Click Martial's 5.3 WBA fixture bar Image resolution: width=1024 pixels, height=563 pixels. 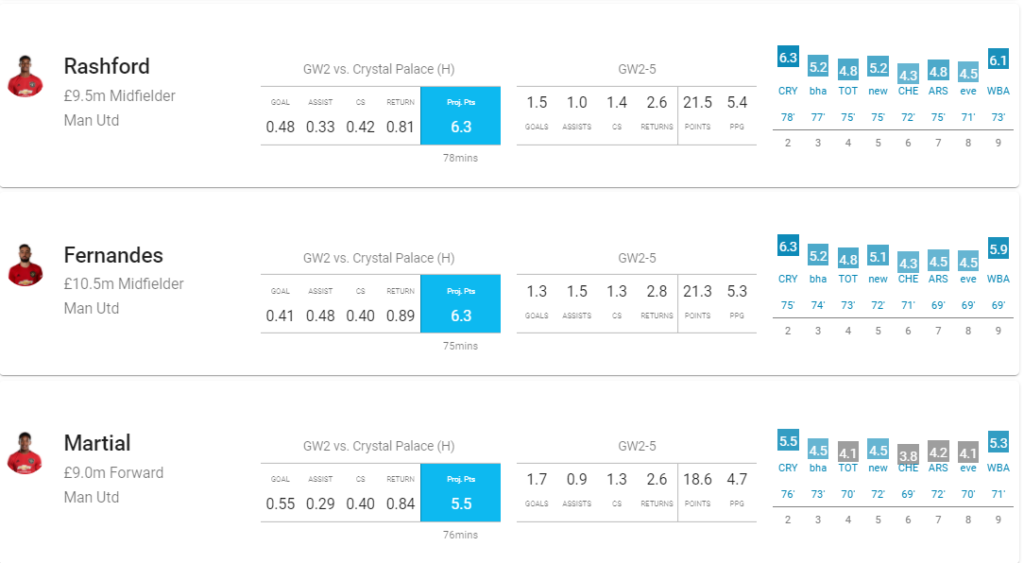click(x=998, y=441)
